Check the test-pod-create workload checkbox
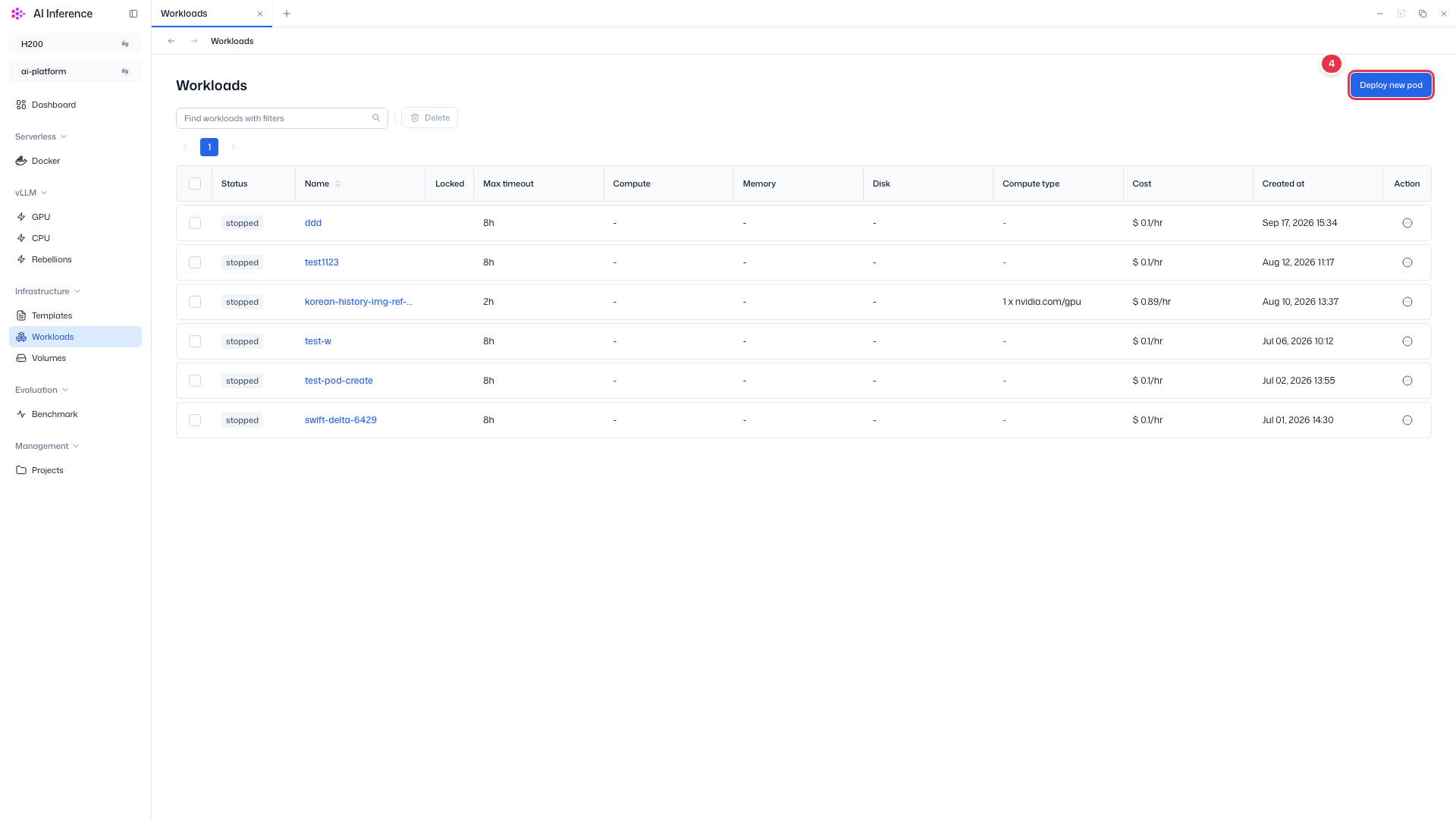The image size is (1456, 819). [x=195, y=381]
